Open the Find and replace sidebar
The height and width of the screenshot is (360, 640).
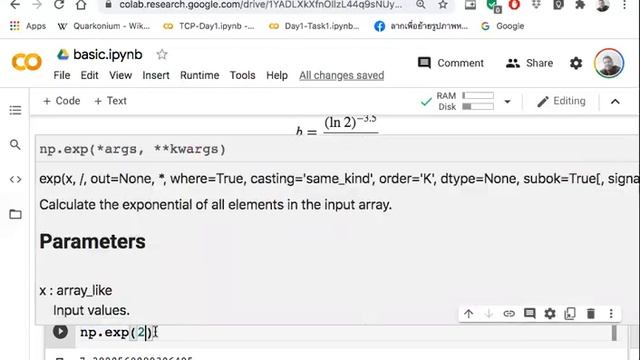(15, 144)
